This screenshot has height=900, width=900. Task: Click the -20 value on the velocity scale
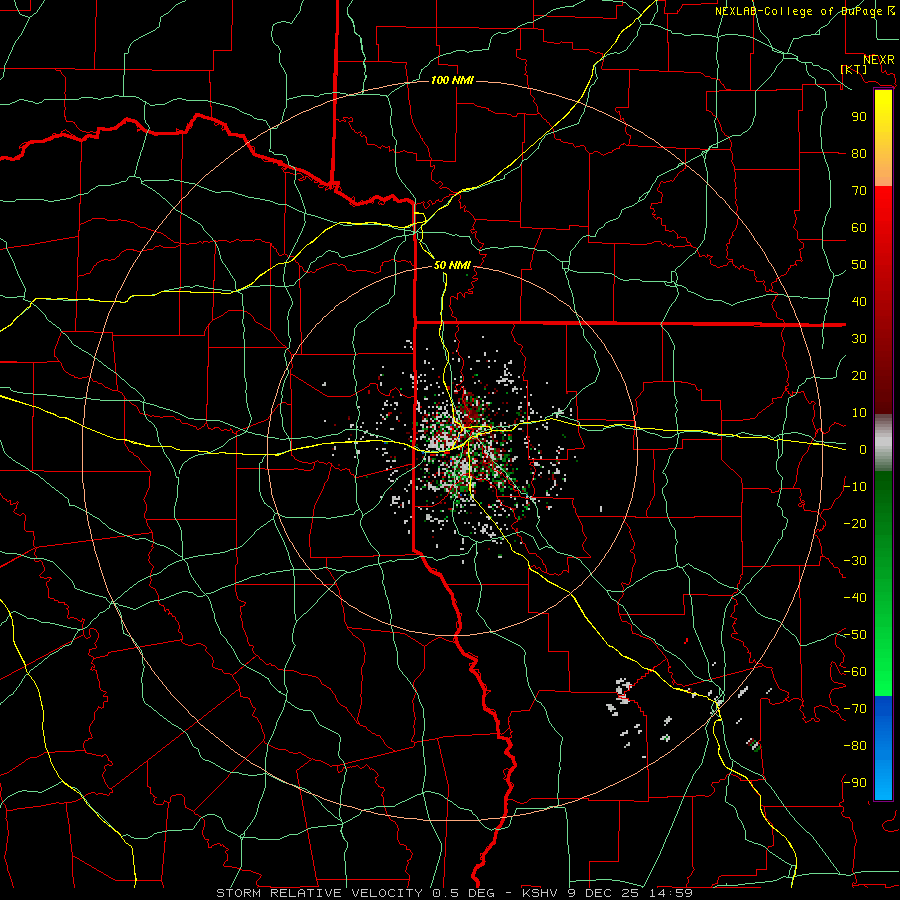tap(855, 523)
